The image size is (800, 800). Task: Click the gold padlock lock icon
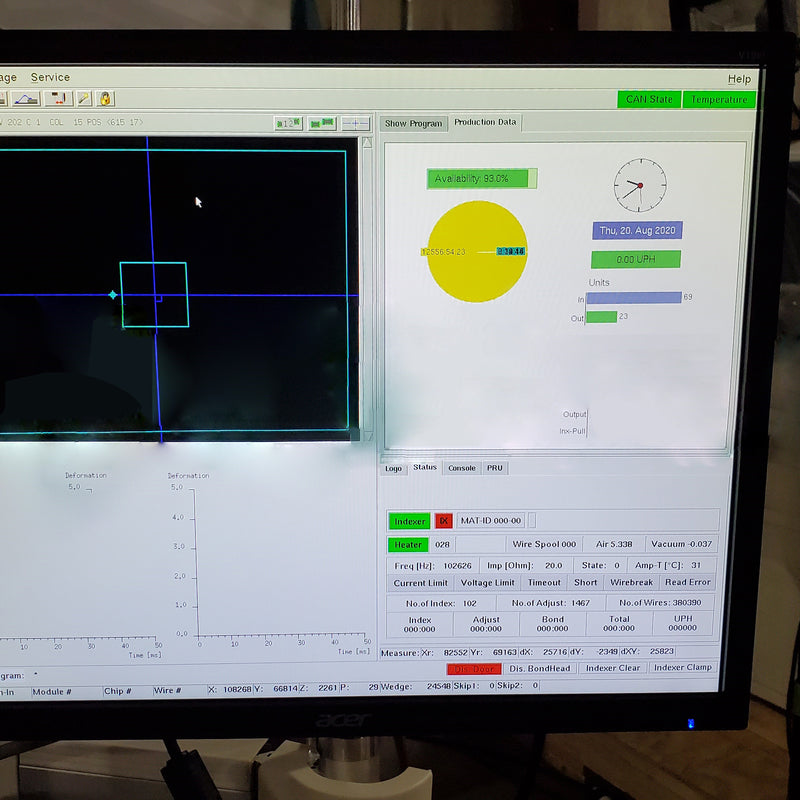click(105, 98)
